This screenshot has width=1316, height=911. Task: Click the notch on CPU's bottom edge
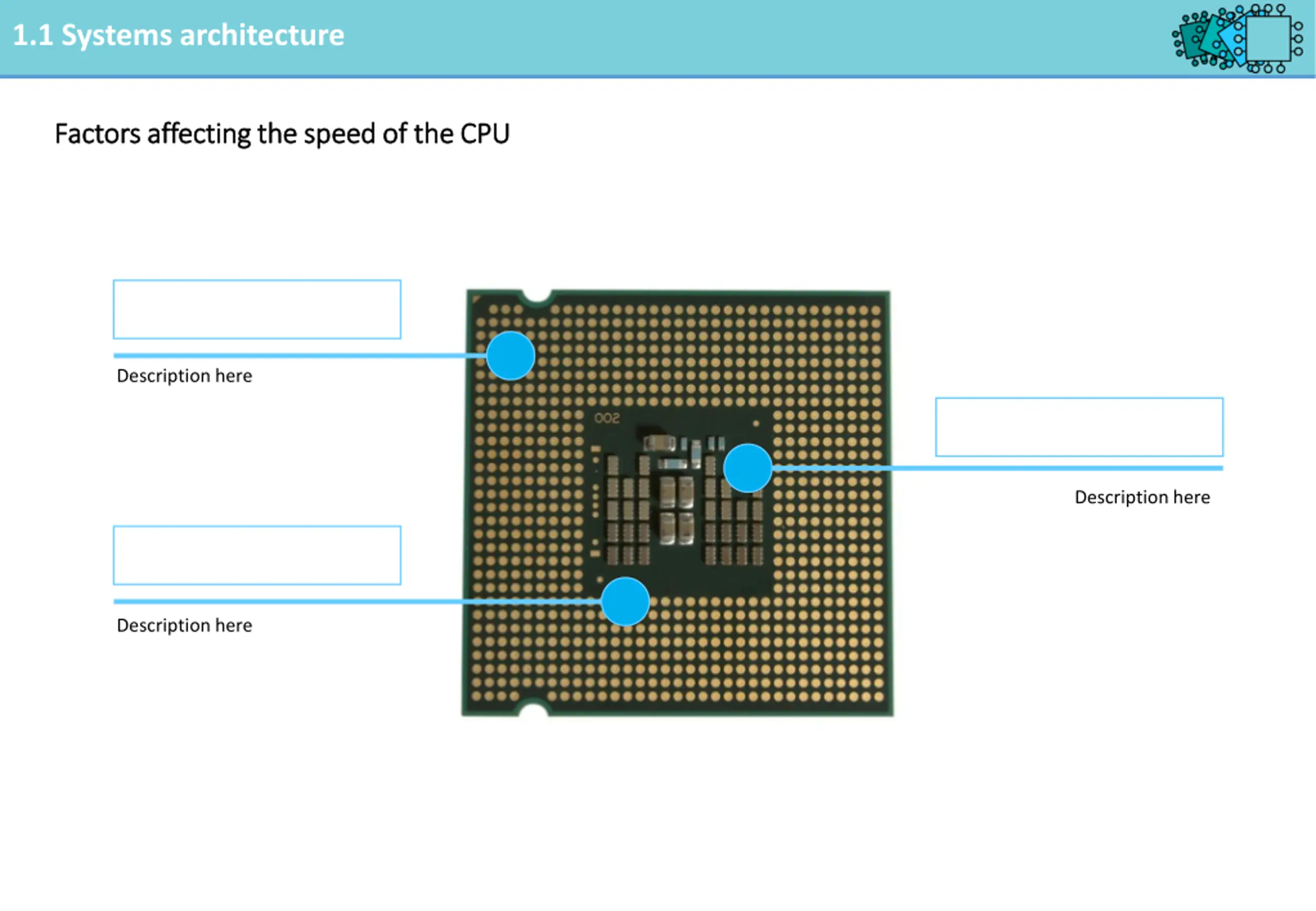pyautogui.click(x=533, y=710)
